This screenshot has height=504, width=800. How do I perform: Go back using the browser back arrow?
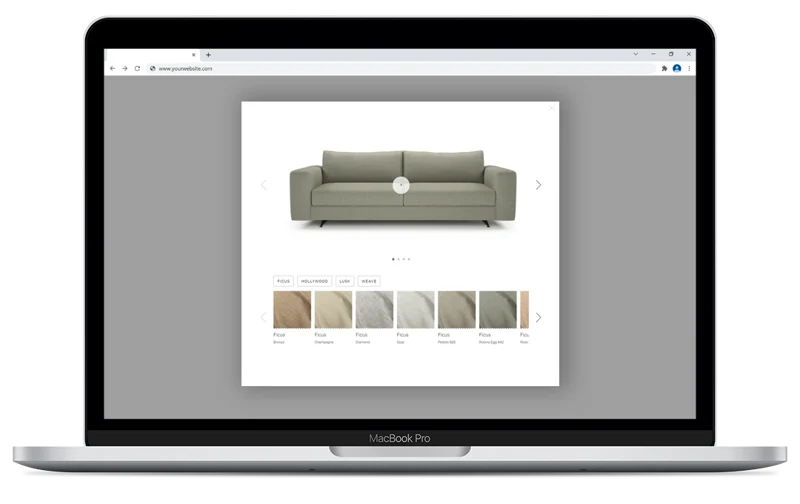112,68
